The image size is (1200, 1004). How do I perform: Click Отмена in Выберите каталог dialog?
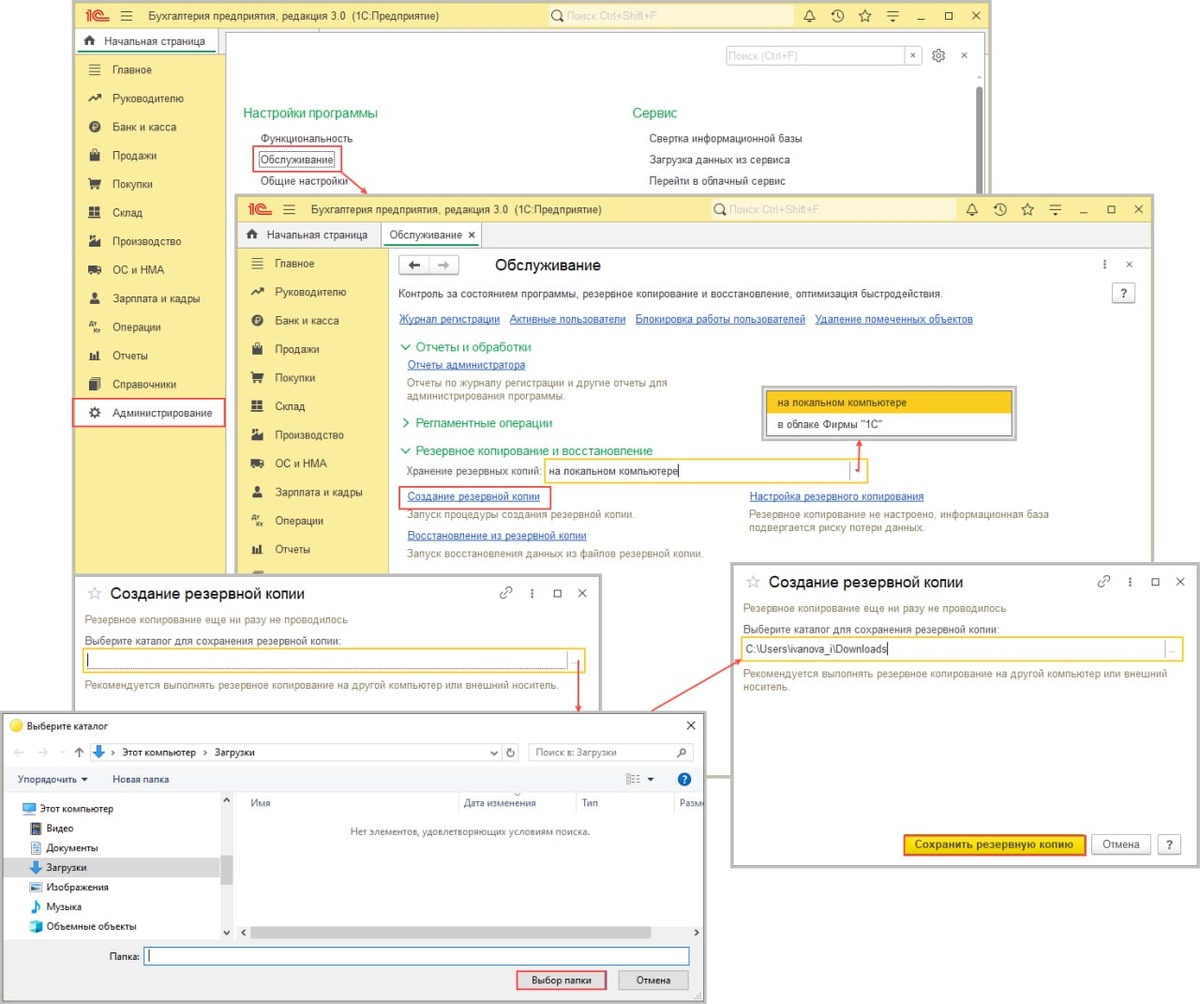[652, 980]
